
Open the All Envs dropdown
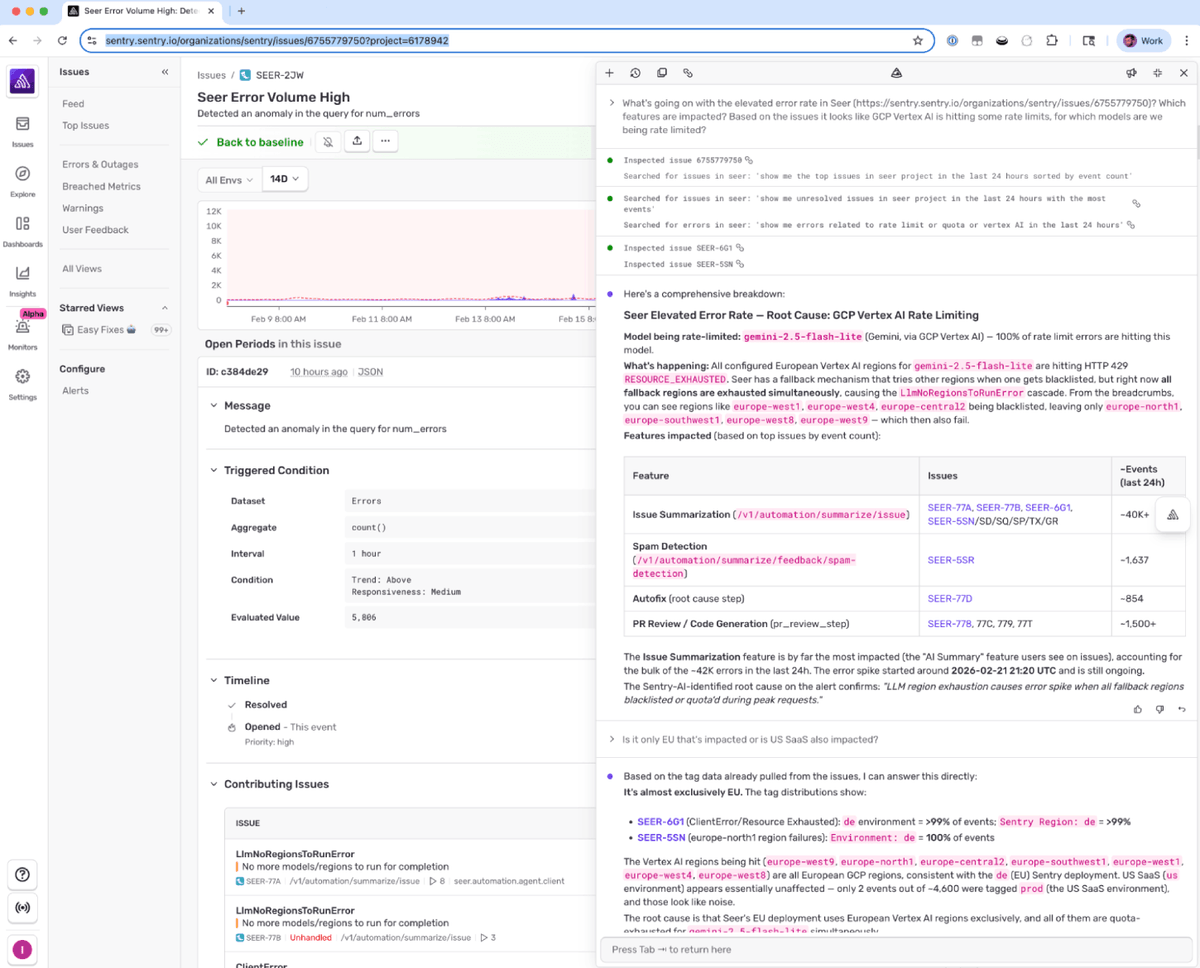pyautogui.click(x=228, y=178)
